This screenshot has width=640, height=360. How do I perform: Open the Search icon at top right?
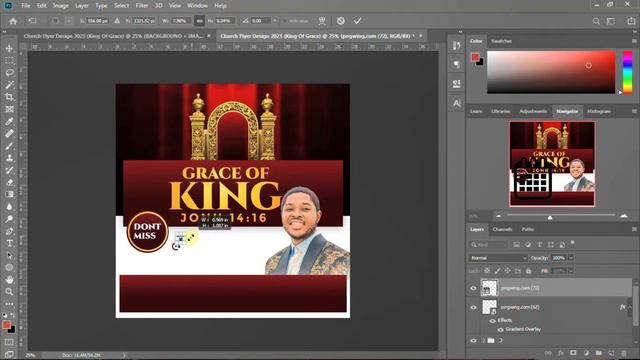pos(596,21)
